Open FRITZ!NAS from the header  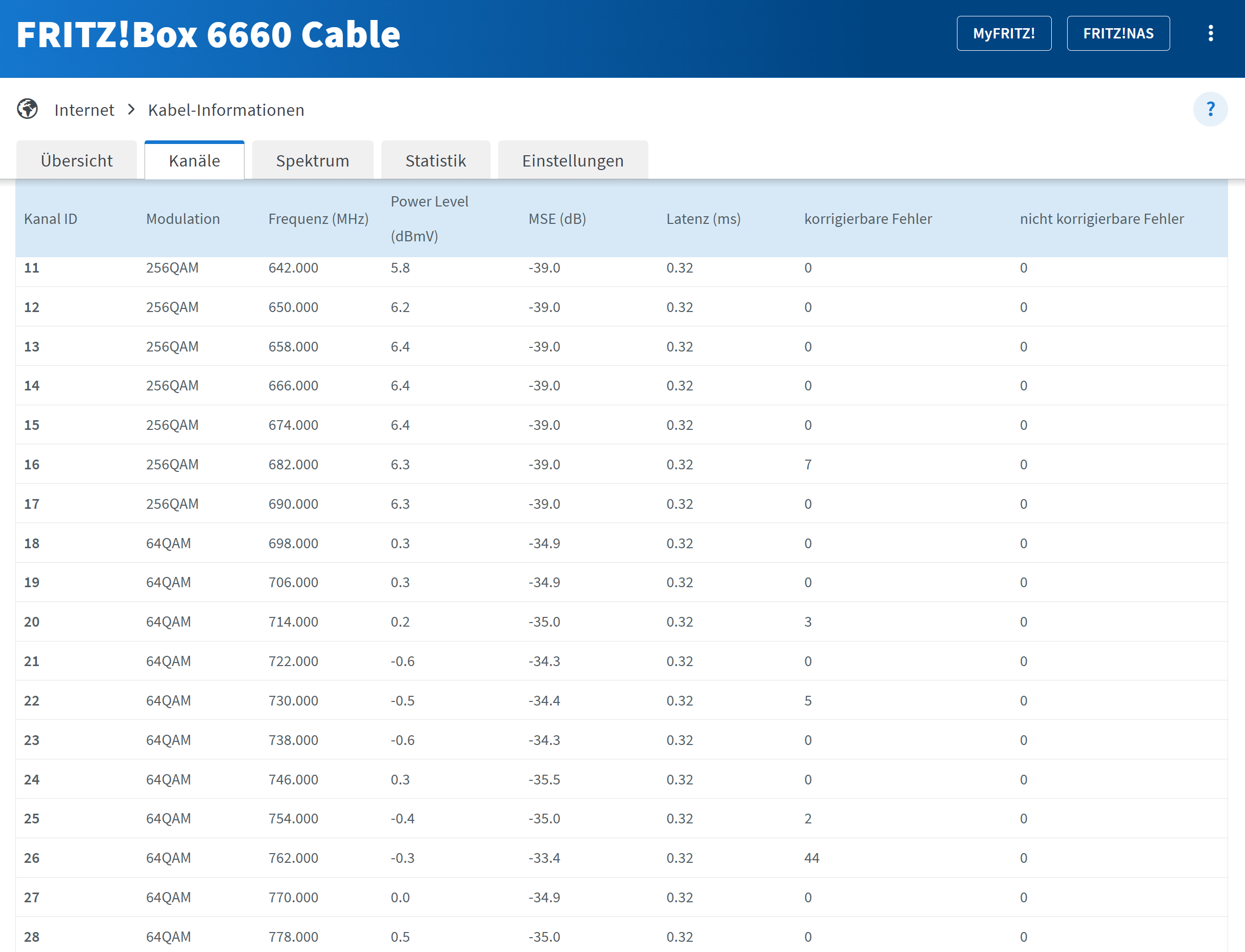[x=1118, y=33]
